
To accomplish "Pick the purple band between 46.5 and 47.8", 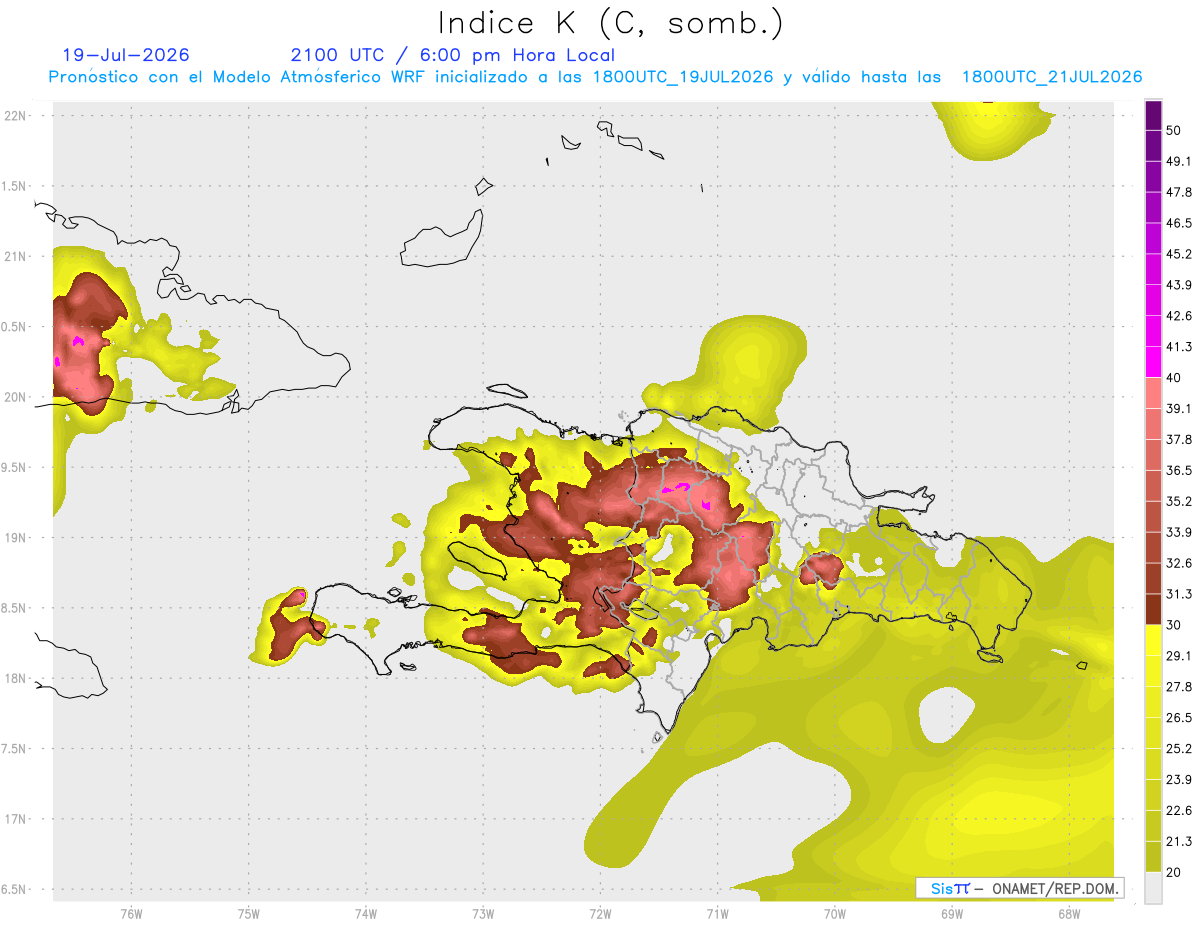I will coord(1154,207).
